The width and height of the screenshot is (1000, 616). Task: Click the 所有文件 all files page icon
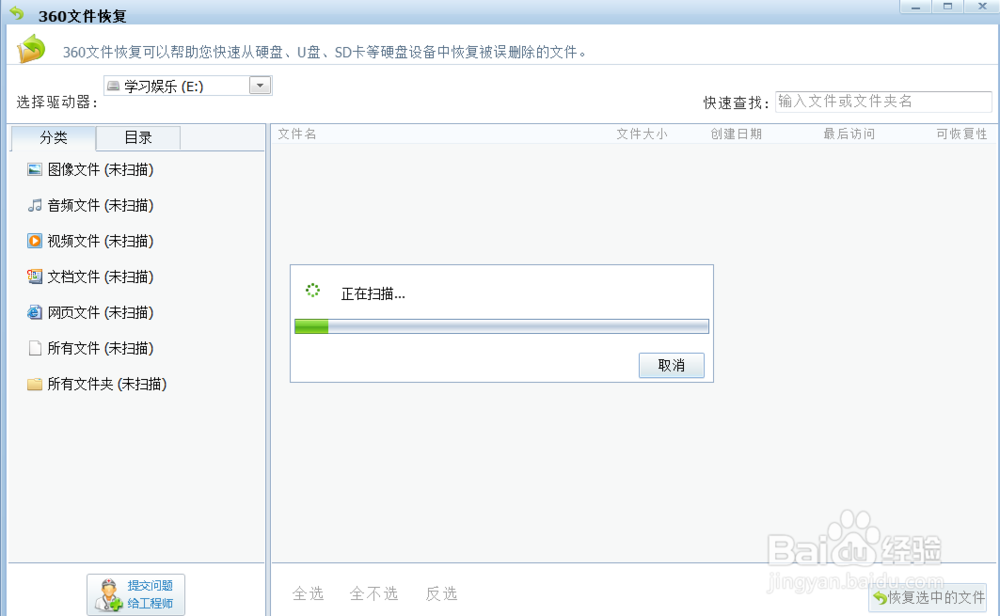(33, 348)
